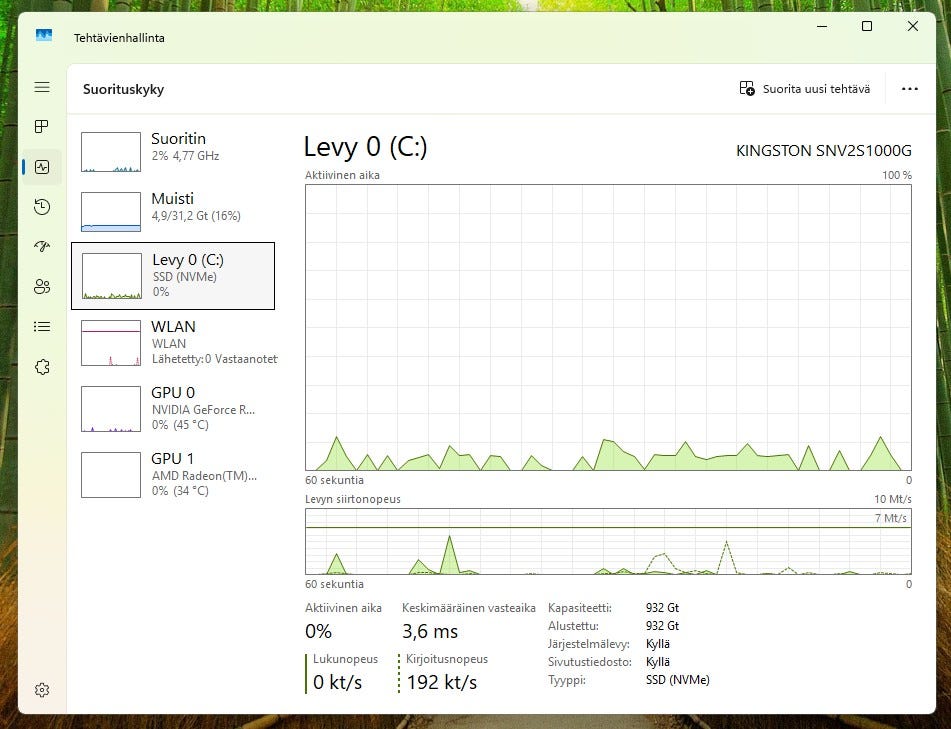This screenshot has height=729, width=951.
Task: Click the Levy 0 (C:) heading
Action: 365,147
